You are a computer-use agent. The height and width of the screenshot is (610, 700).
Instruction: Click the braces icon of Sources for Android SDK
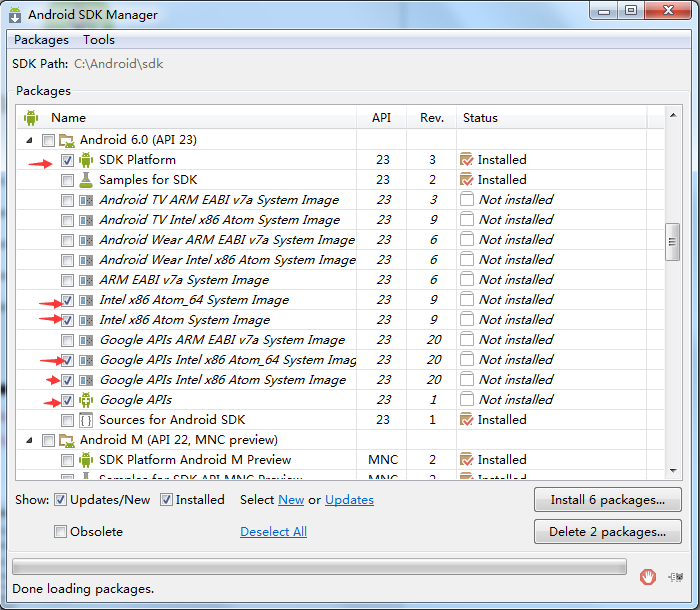pyautogui.click(x=86, y=420)
